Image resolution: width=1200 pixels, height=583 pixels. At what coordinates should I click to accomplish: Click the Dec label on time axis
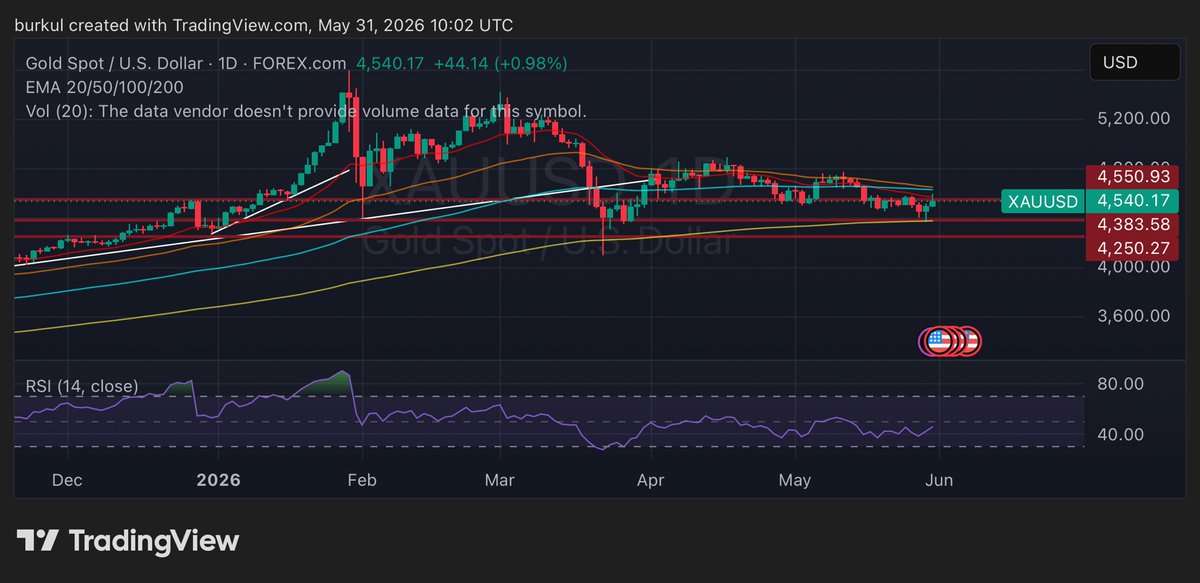66,480
